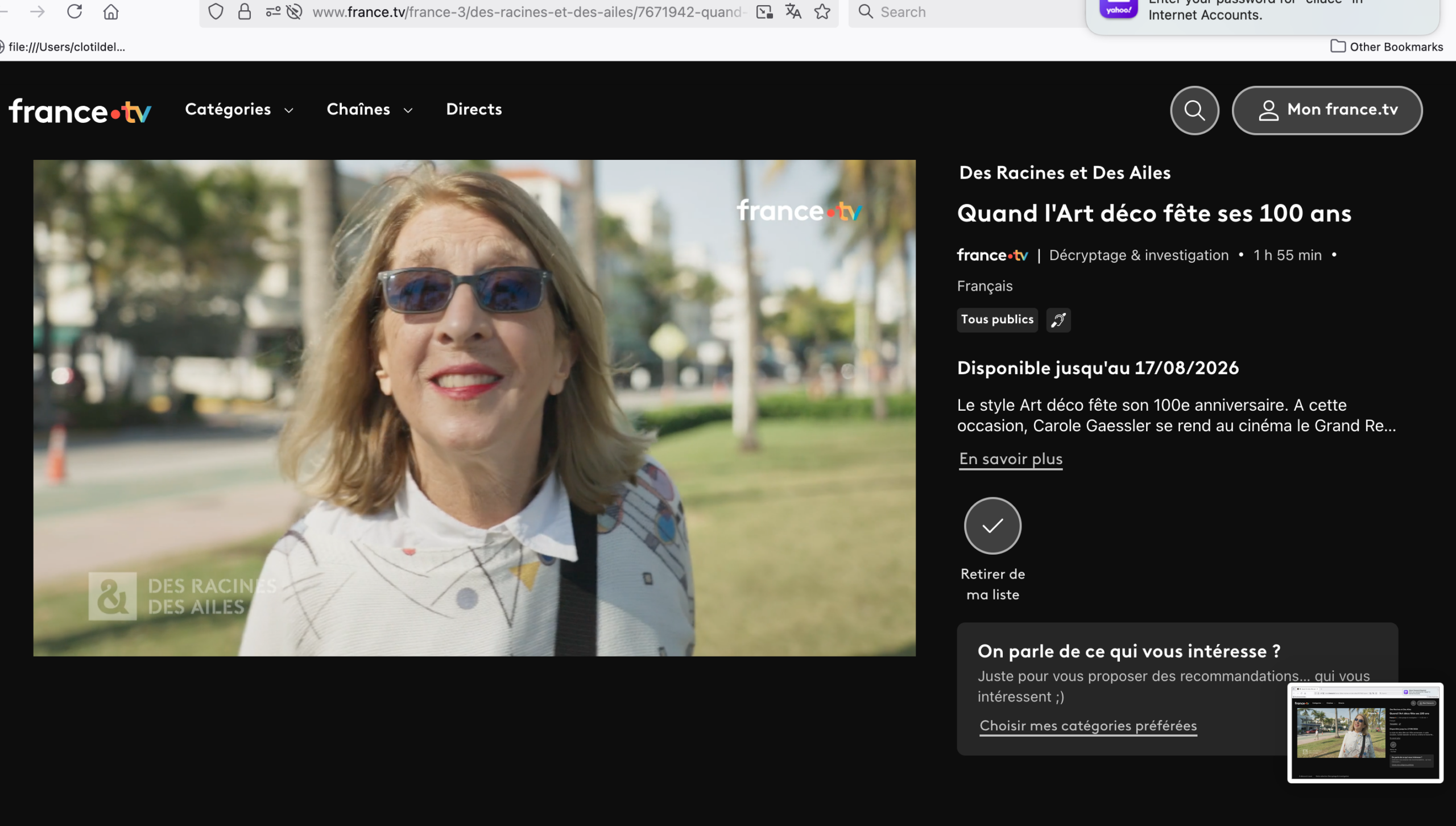This screenshot has width=1456, height=826.
Task: Click the hearing impaired subtitles badge
Action: [x=1058, y=320]
